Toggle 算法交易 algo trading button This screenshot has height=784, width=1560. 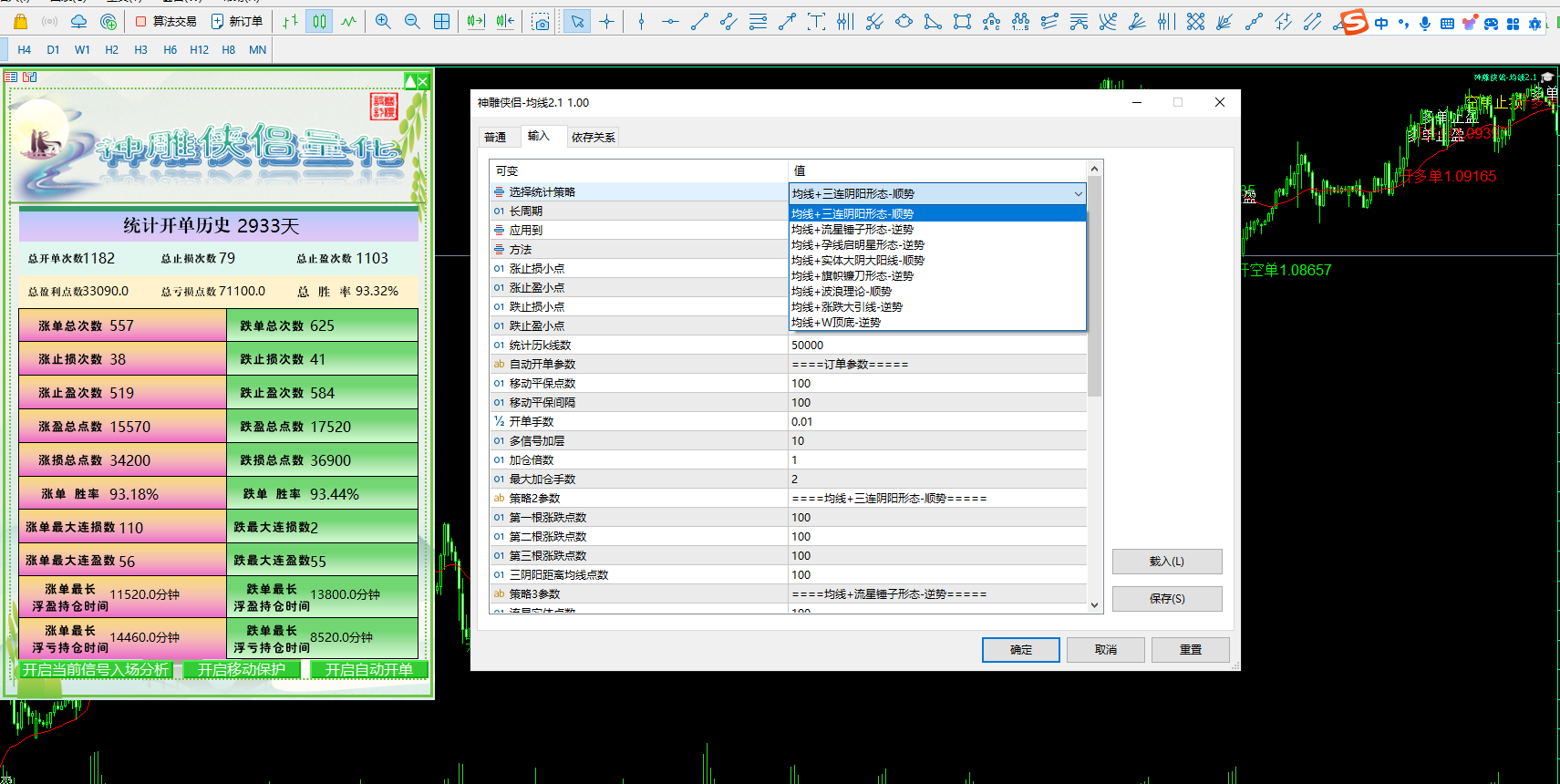coord(166,22)
